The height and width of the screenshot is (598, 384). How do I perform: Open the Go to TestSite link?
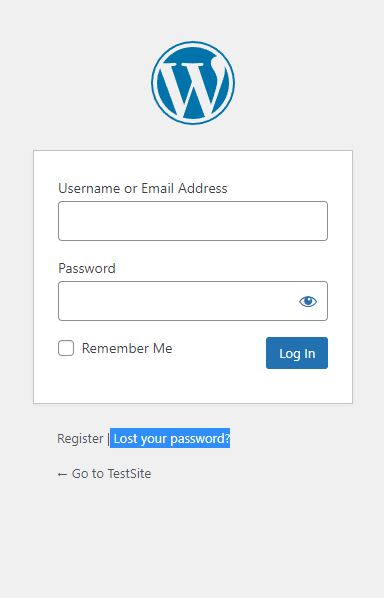(x=104, y=474)
